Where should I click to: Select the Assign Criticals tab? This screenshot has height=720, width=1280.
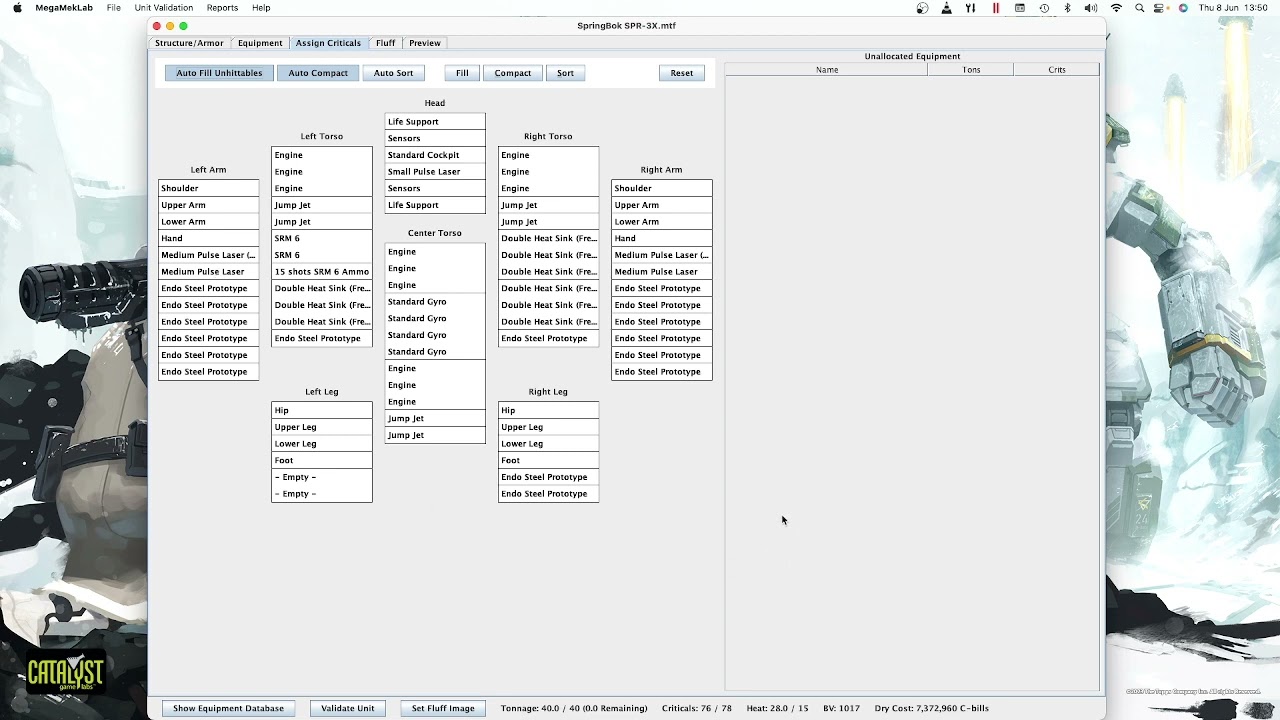[x=328, y=43]
